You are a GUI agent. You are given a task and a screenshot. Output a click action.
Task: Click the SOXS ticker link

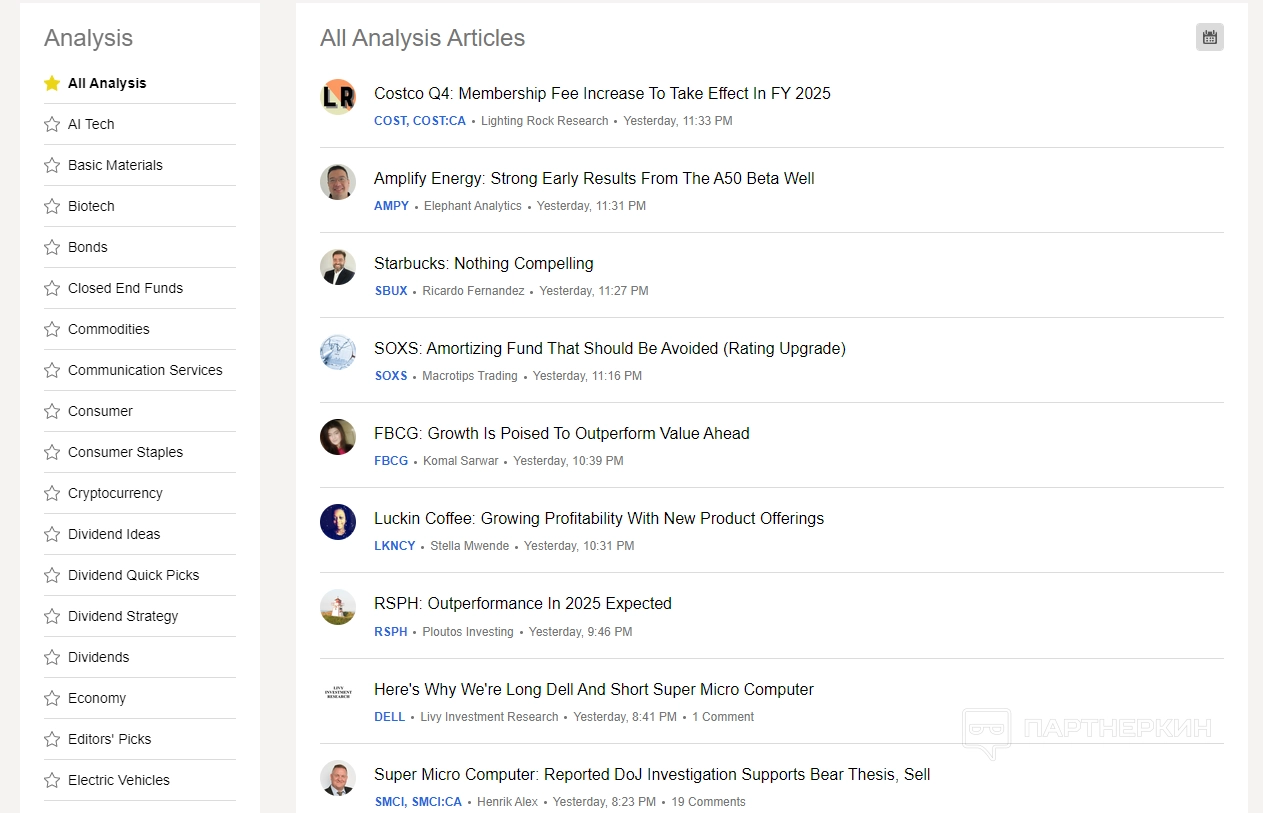click(391, 376)
